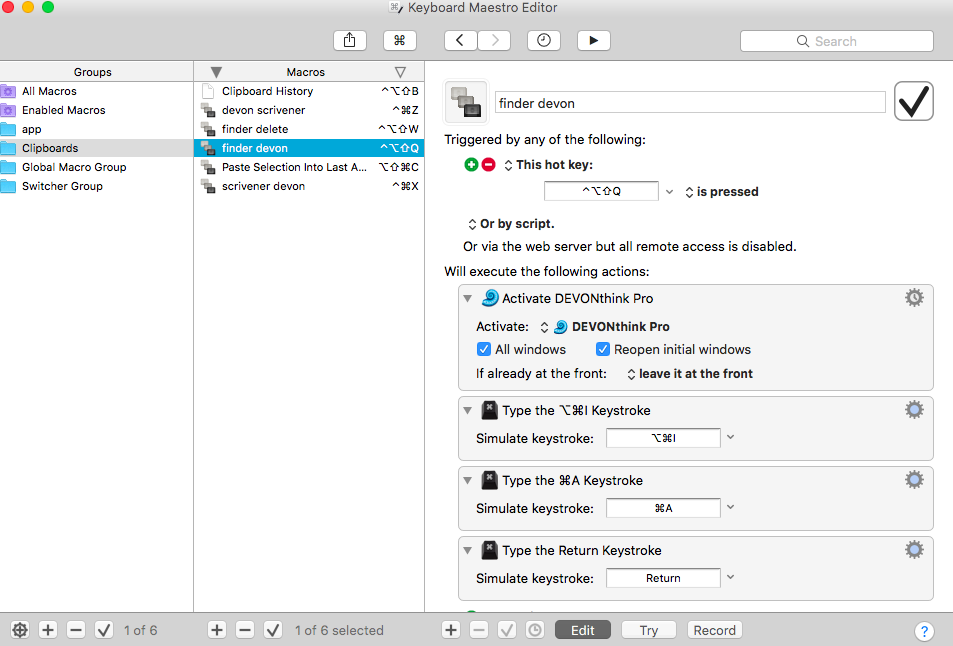Select the Switcher Group

[97, 186]
